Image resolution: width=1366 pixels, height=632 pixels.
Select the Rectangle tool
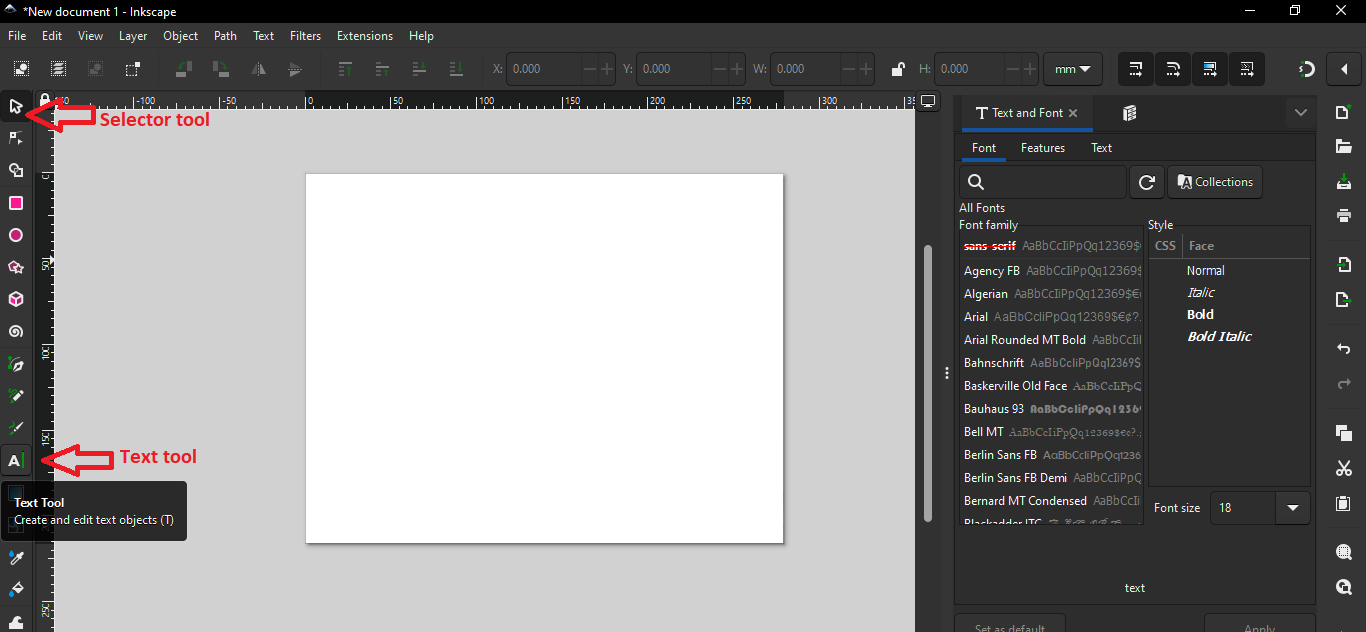pyautogui.click(x=16, y=203)
